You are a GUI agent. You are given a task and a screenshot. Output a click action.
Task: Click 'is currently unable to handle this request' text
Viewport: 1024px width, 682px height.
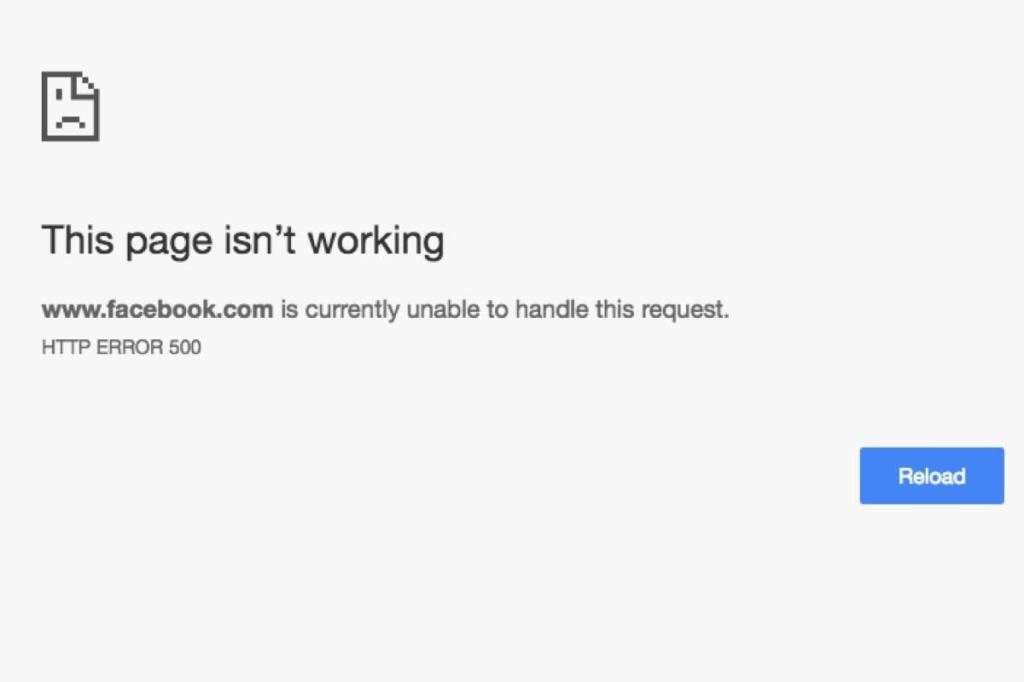click(x=504, y=309)
